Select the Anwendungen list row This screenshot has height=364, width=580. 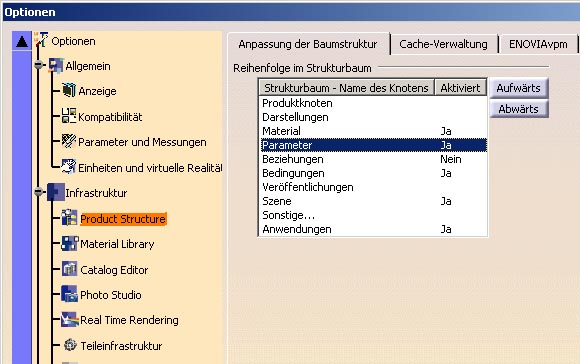point(373,229)
